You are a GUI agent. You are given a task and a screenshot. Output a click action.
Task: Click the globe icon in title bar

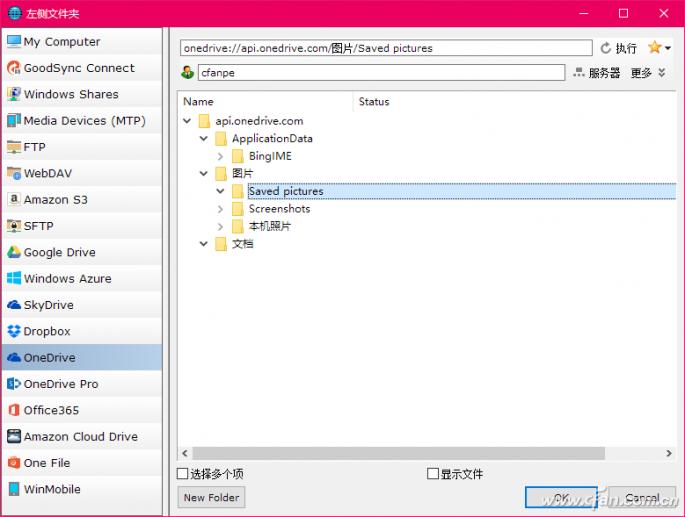tap(15, 13)
